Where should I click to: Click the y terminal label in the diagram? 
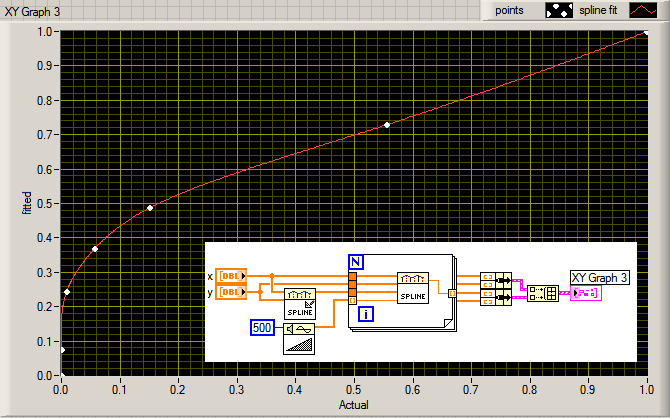pyautogui.click(x=210, y=293)
